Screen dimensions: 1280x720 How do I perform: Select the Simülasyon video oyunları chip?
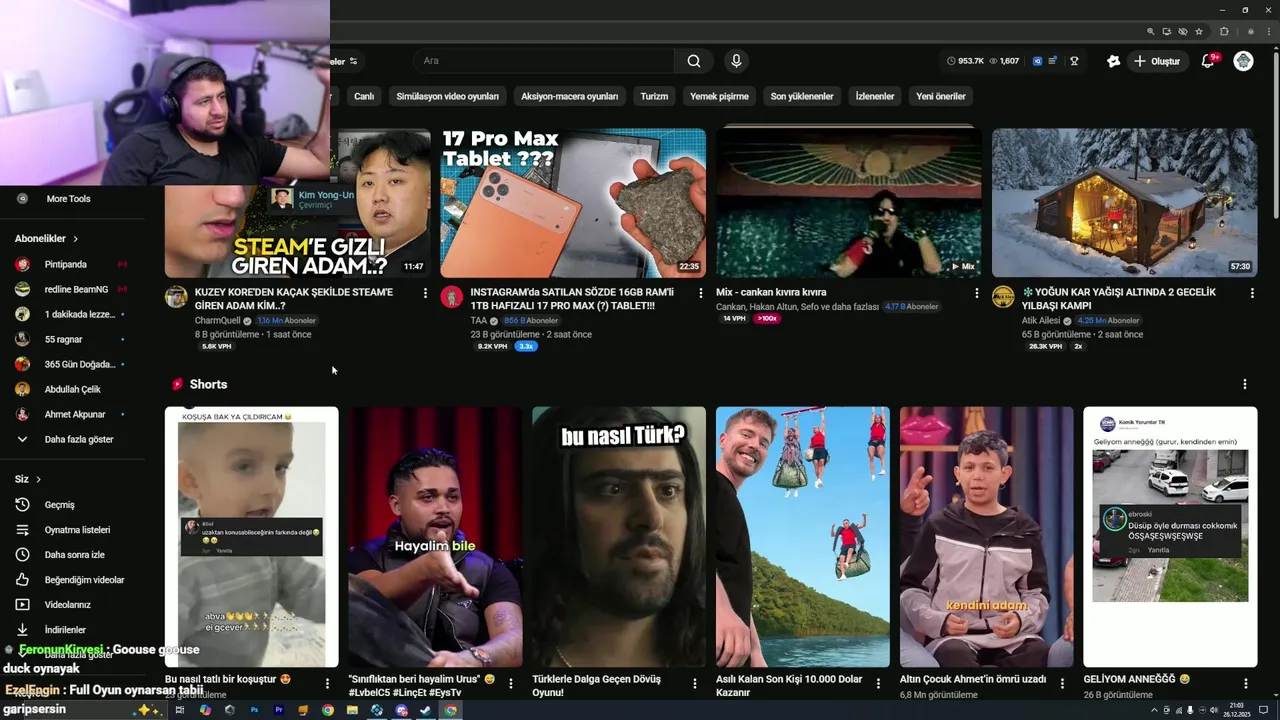pyautogui.click(x=447, y=96)
